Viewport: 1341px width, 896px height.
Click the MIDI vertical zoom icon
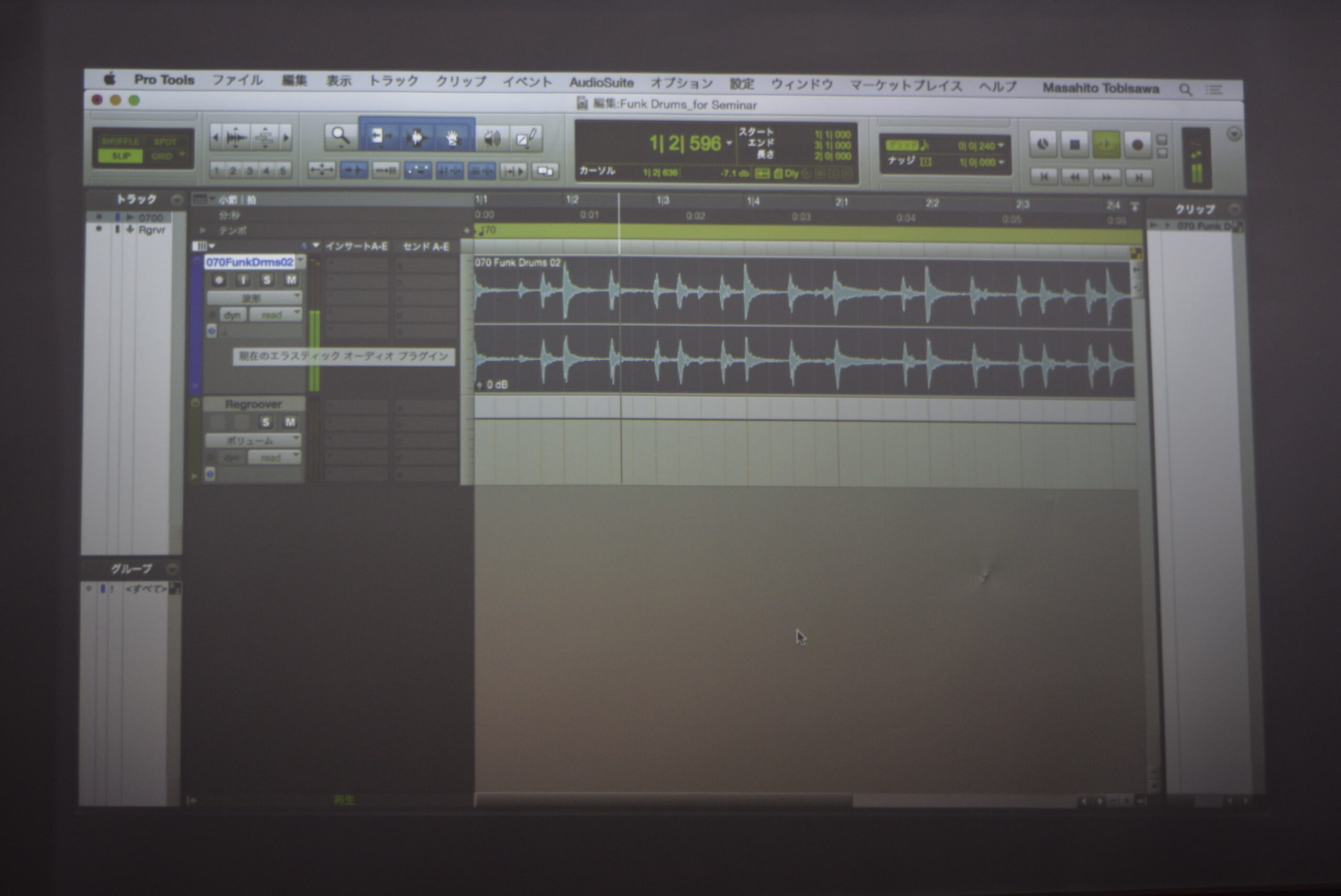pos(265,137)
